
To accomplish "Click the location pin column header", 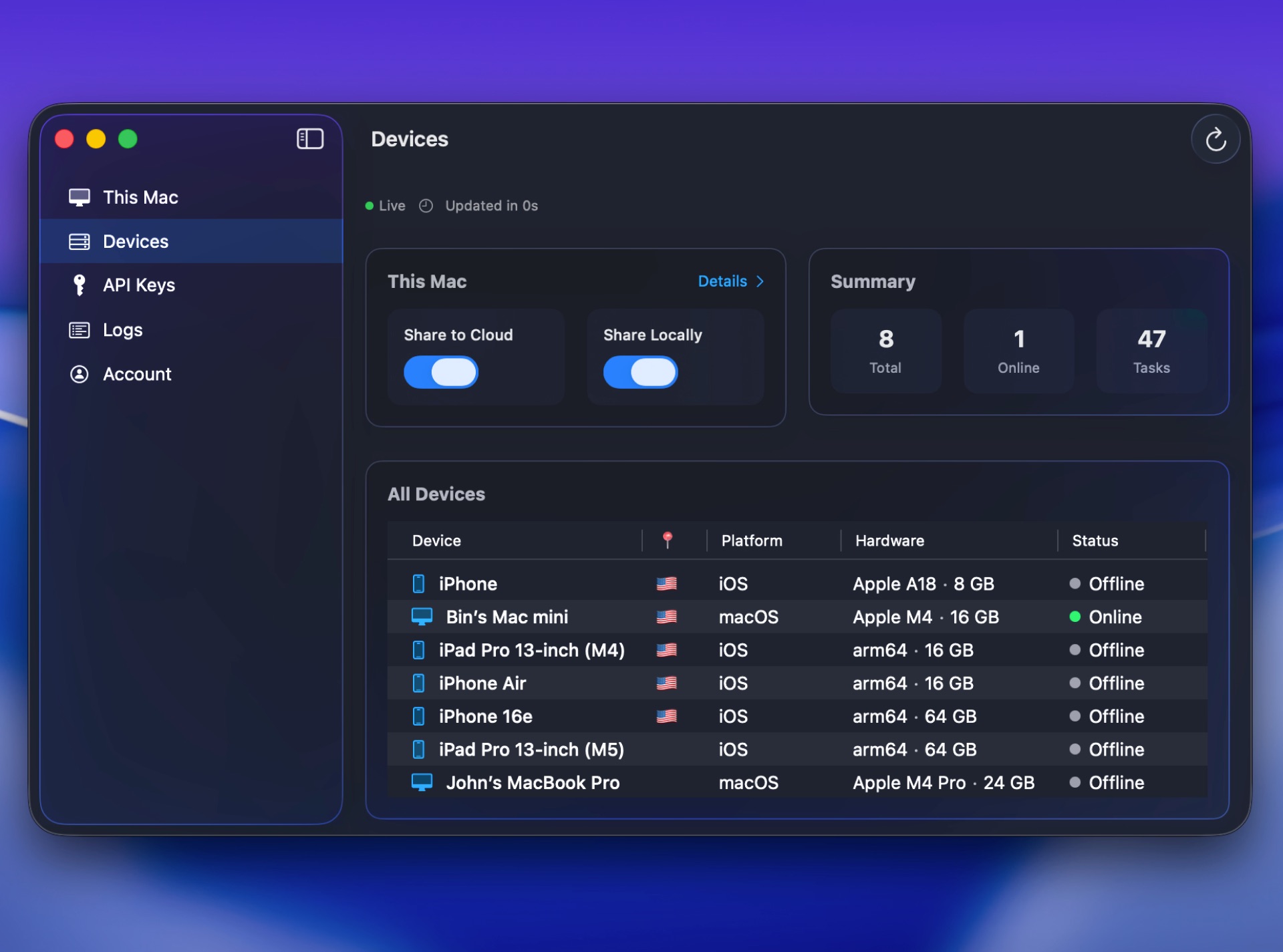I will [667, 540].
